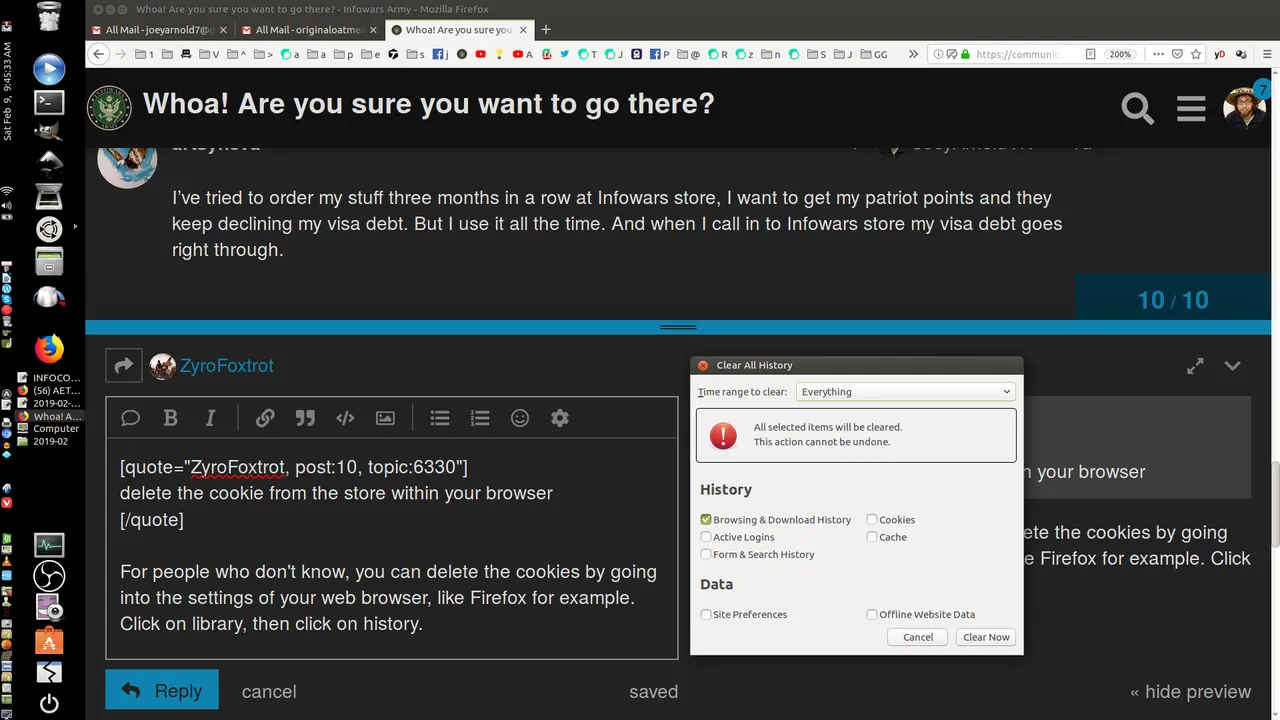Close the Clear All History dialog
The height and width of the screenshot is (720, 1280).
pos(703,365)
